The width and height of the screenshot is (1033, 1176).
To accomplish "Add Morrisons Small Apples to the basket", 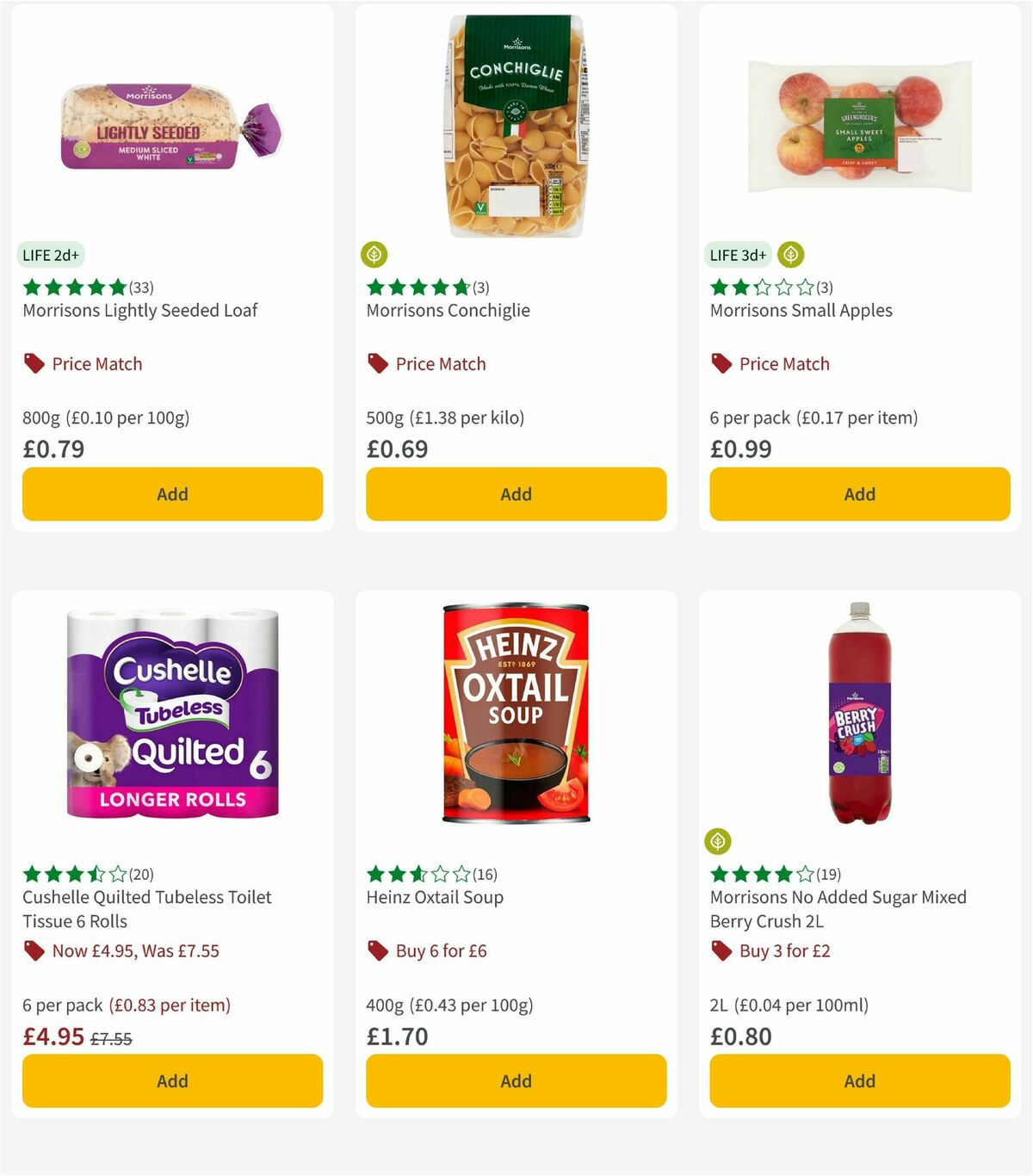I will 859,494.
